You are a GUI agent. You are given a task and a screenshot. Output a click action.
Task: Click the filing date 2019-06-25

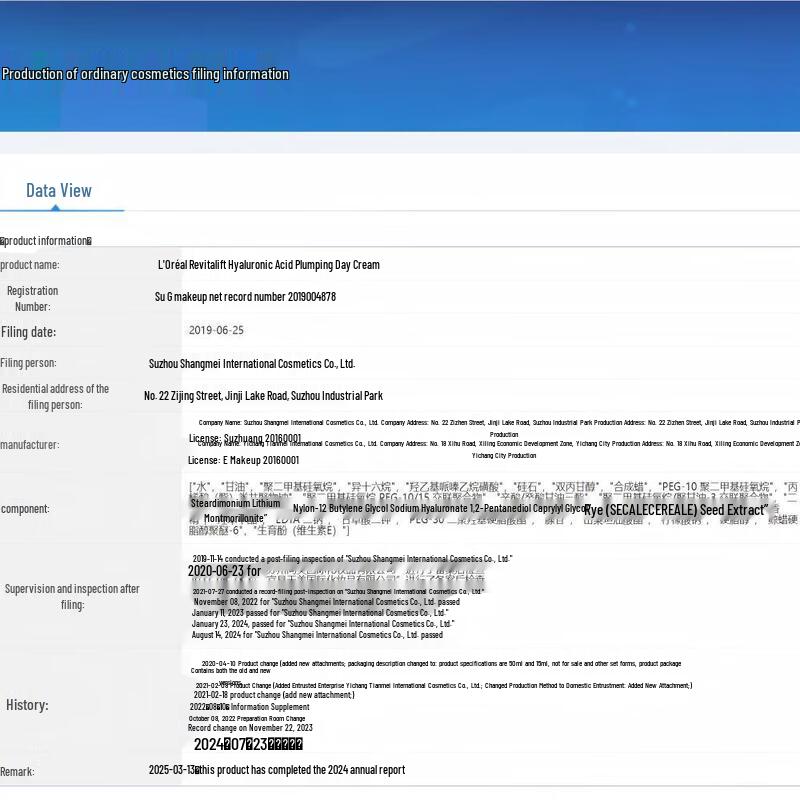click(x=216, y=330)
